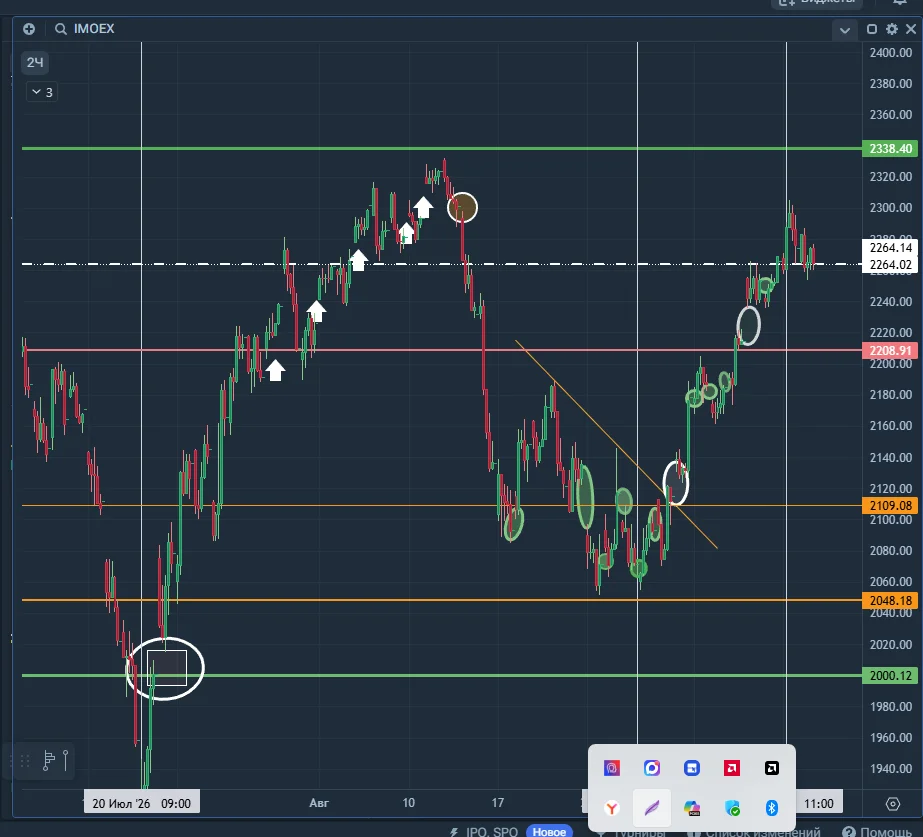Open the blue ring tray icon with red dot

(652, 768)
